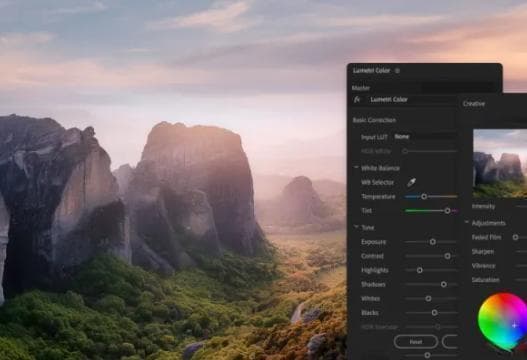Collapse the Adjustments section

(x=467, y=222)
